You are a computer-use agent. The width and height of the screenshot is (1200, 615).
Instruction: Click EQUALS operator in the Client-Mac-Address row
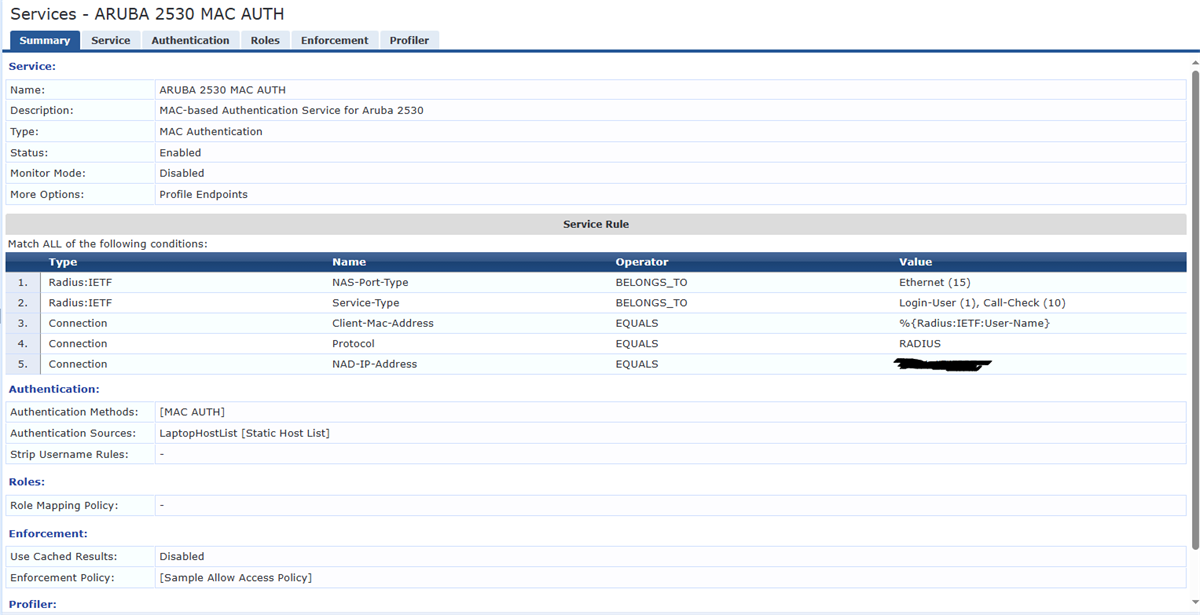[637, 323]
